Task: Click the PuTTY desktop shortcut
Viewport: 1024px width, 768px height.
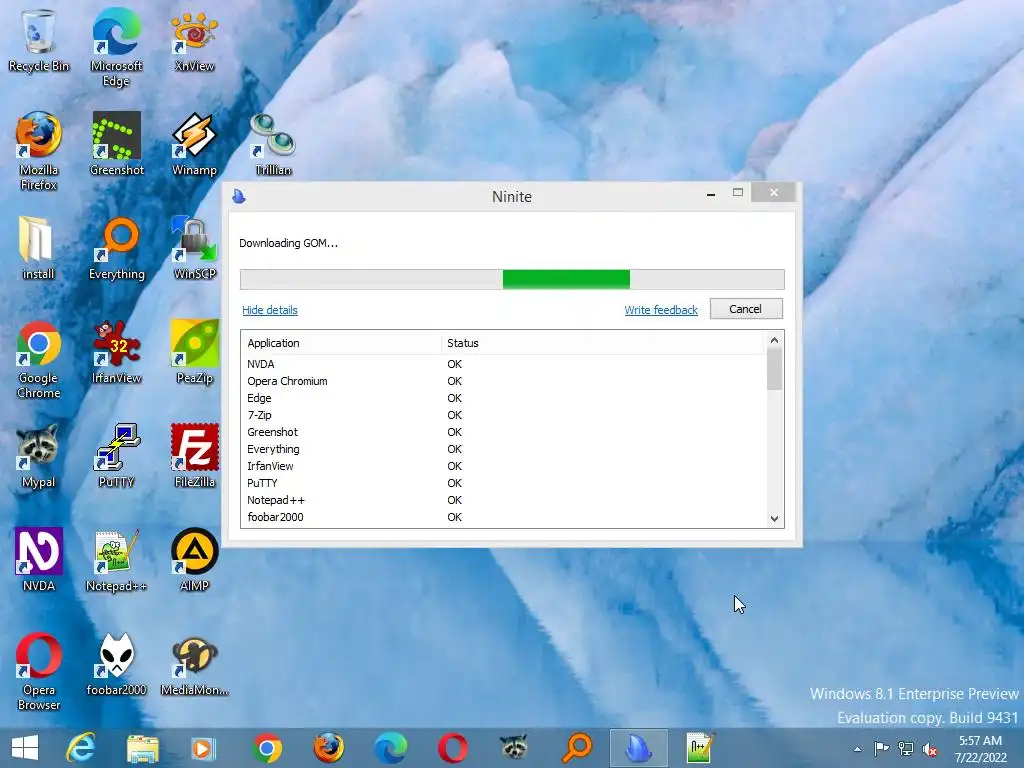Action: tap(116, 456)
